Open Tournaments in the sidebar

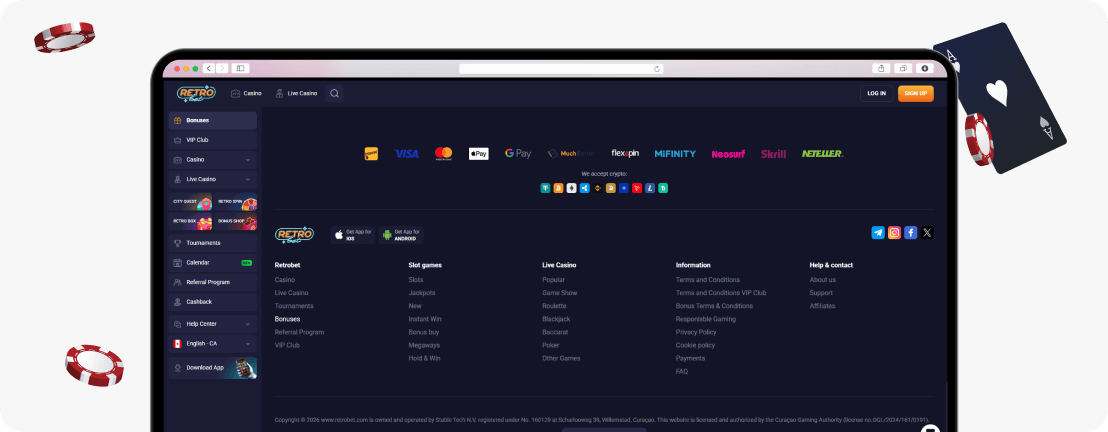tap(213, 243)
